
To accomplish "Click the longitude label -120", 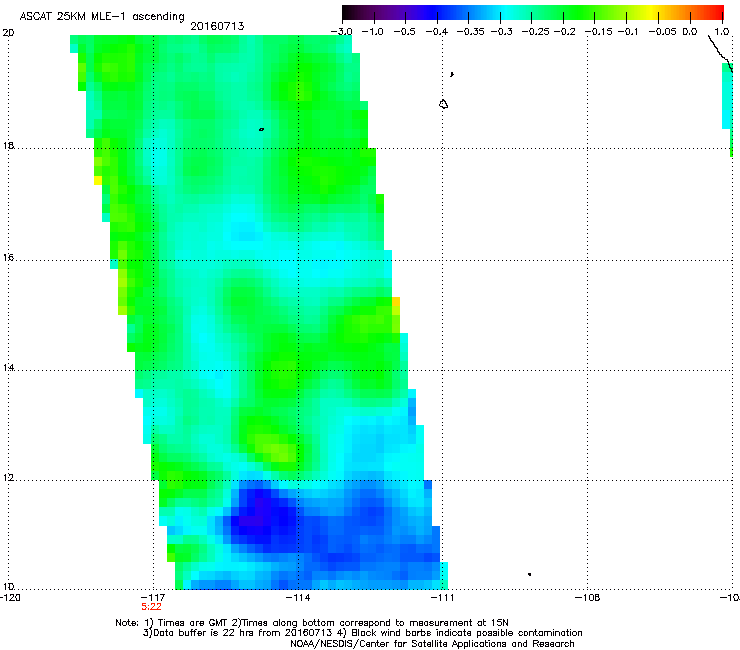I will 10,598.
